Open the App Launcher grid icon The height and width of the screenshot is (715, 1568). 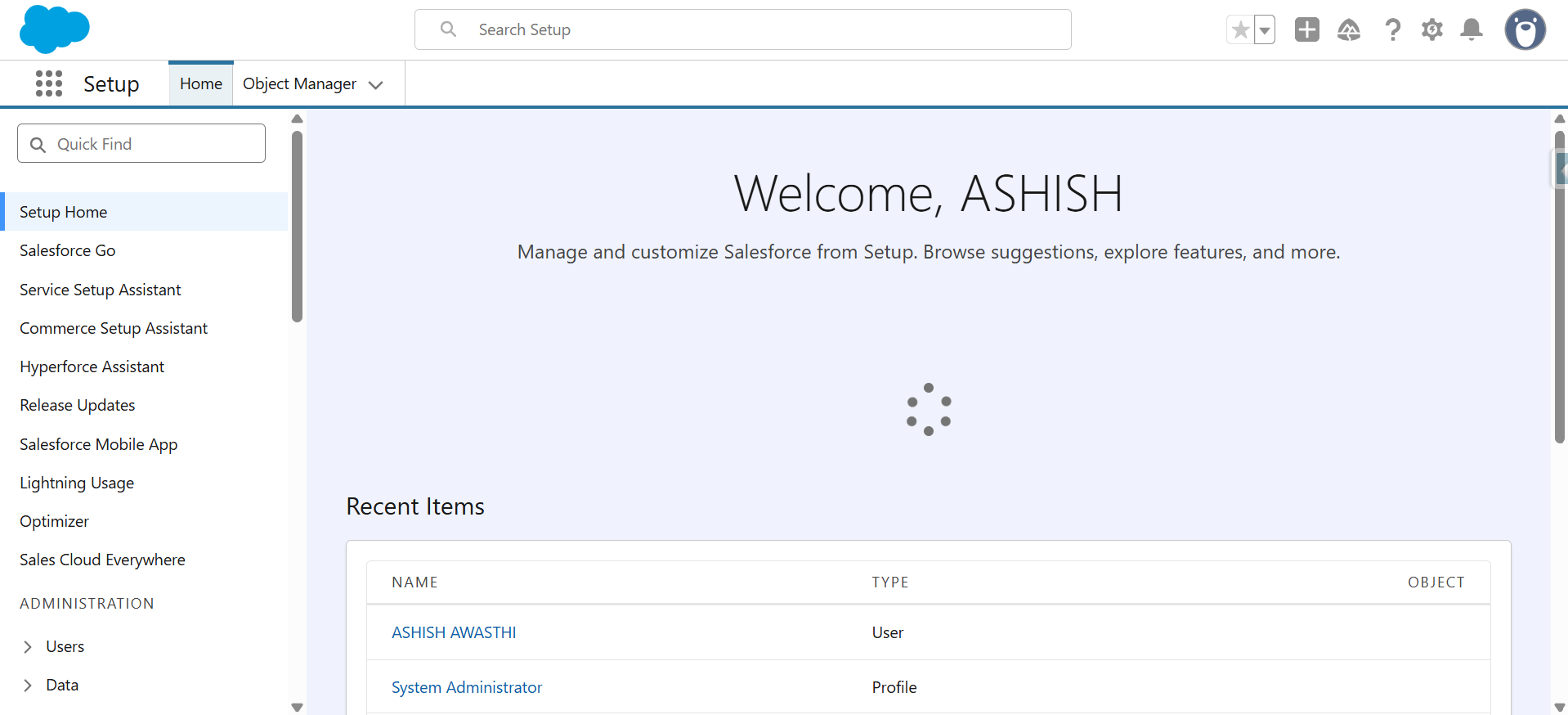49,83
